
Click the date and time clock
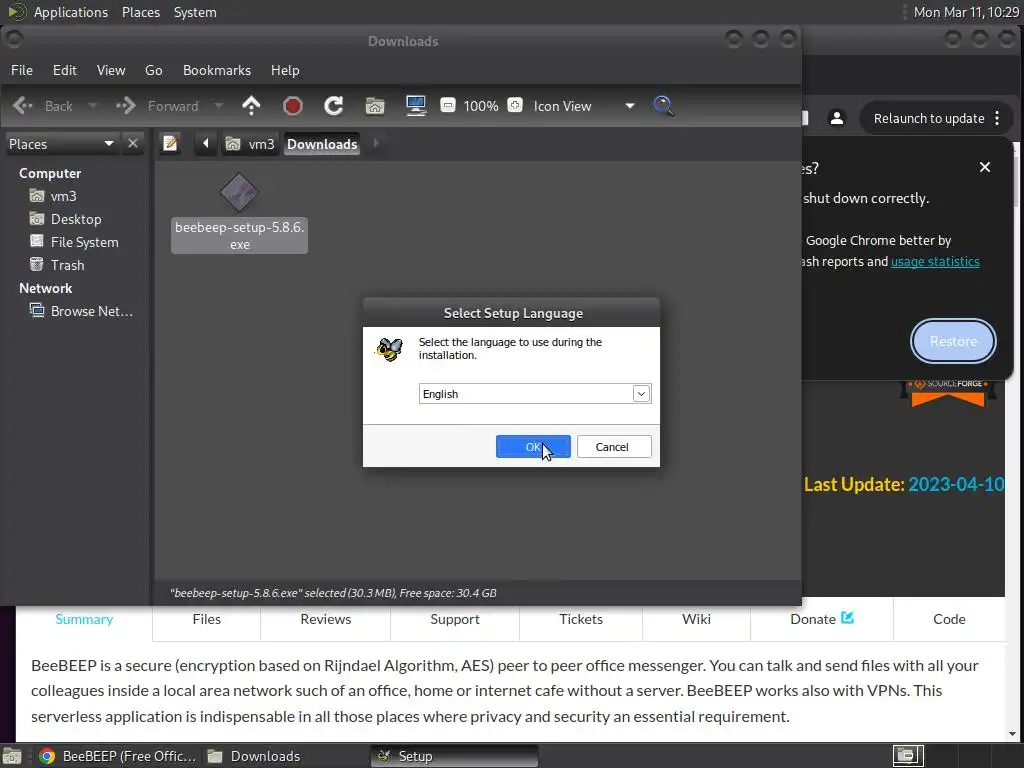tap(966, 12)
